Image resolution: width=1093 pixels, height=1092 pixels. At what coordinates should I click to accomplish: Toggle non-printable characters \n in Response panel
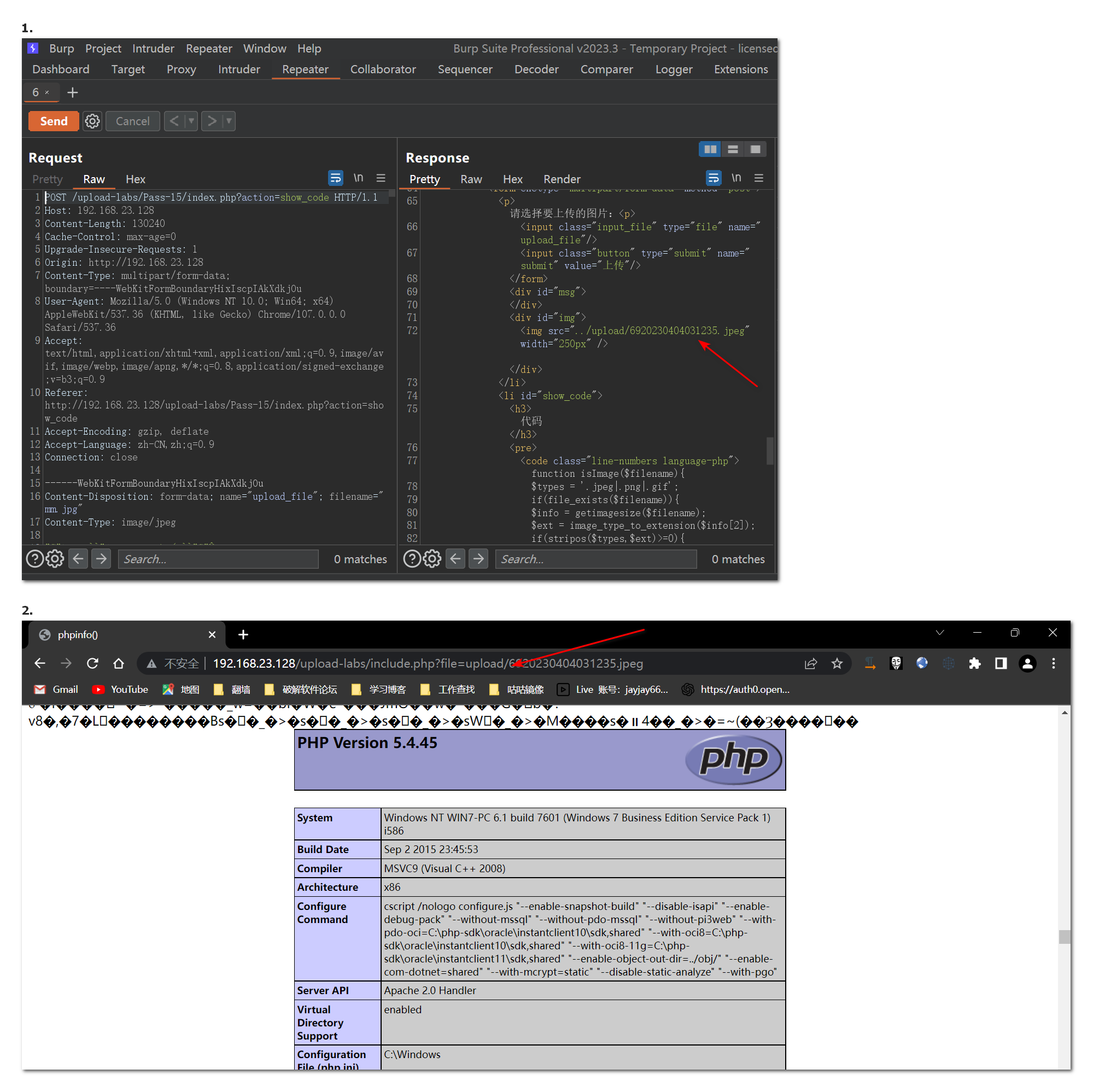point(736,178)
